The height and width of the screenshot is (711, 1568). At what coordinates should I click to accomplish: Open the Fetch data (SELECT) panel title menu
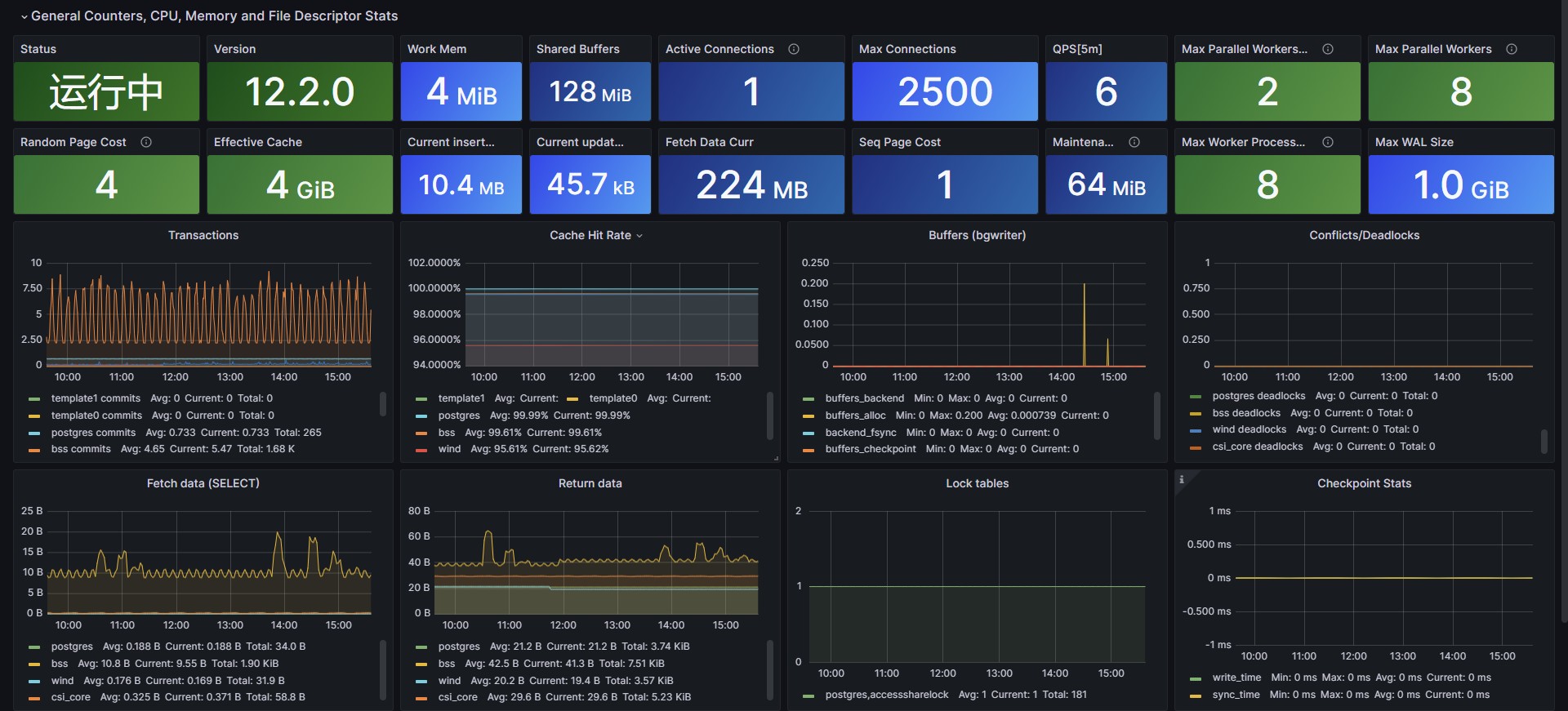pos(203,483)
